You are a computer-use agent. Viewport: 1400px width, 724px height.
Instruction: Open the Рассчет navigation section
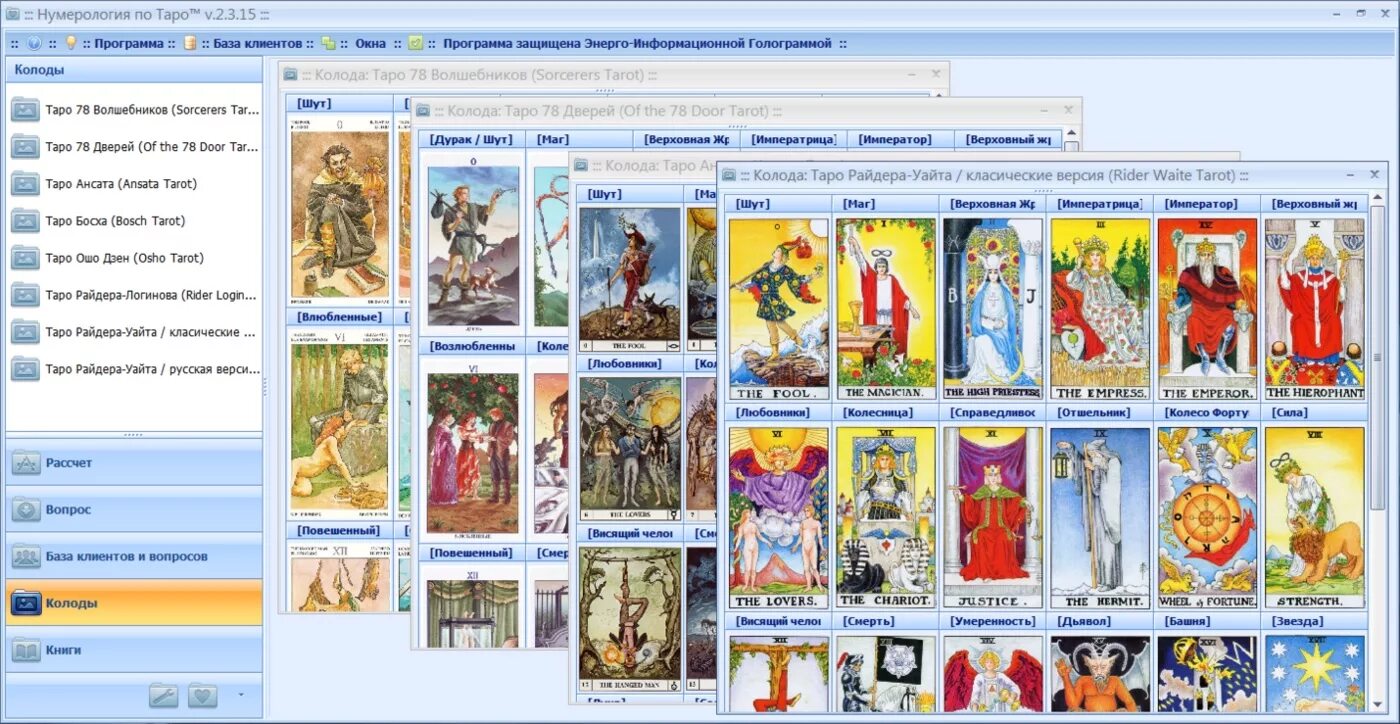(134, 463)
